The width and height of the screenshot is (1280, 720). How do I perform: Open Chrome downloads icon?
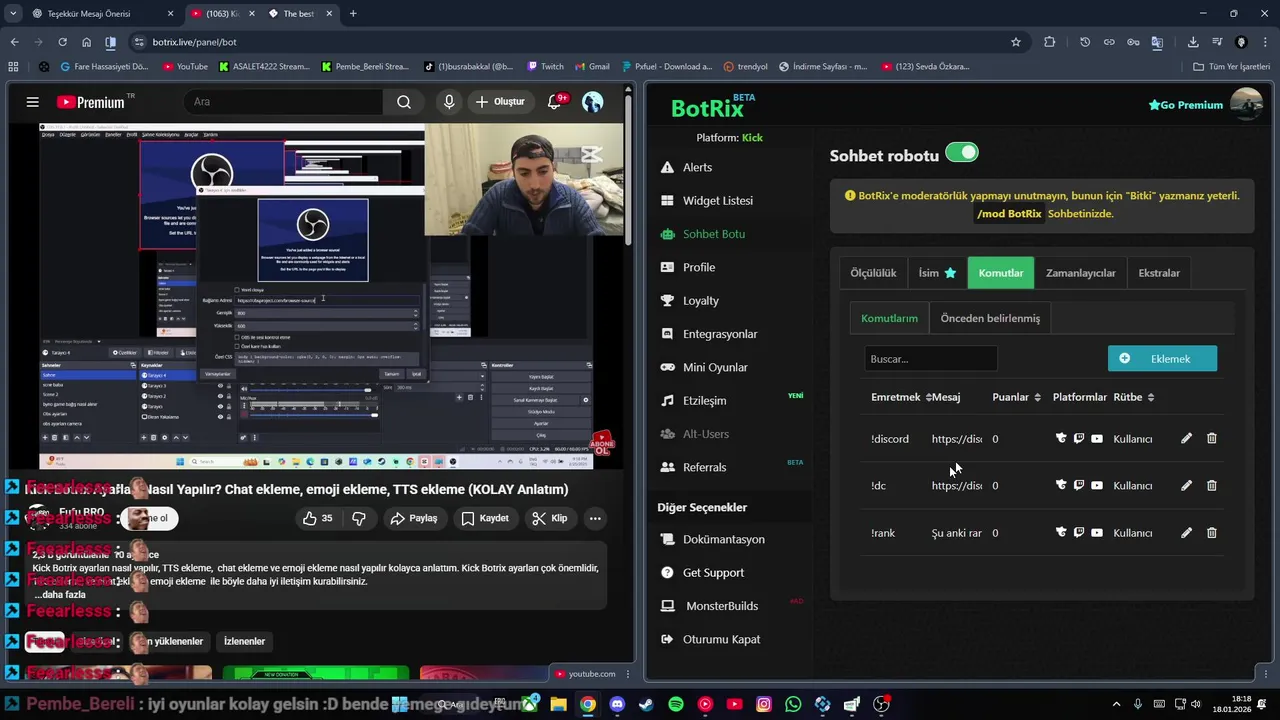[1193, 42]
